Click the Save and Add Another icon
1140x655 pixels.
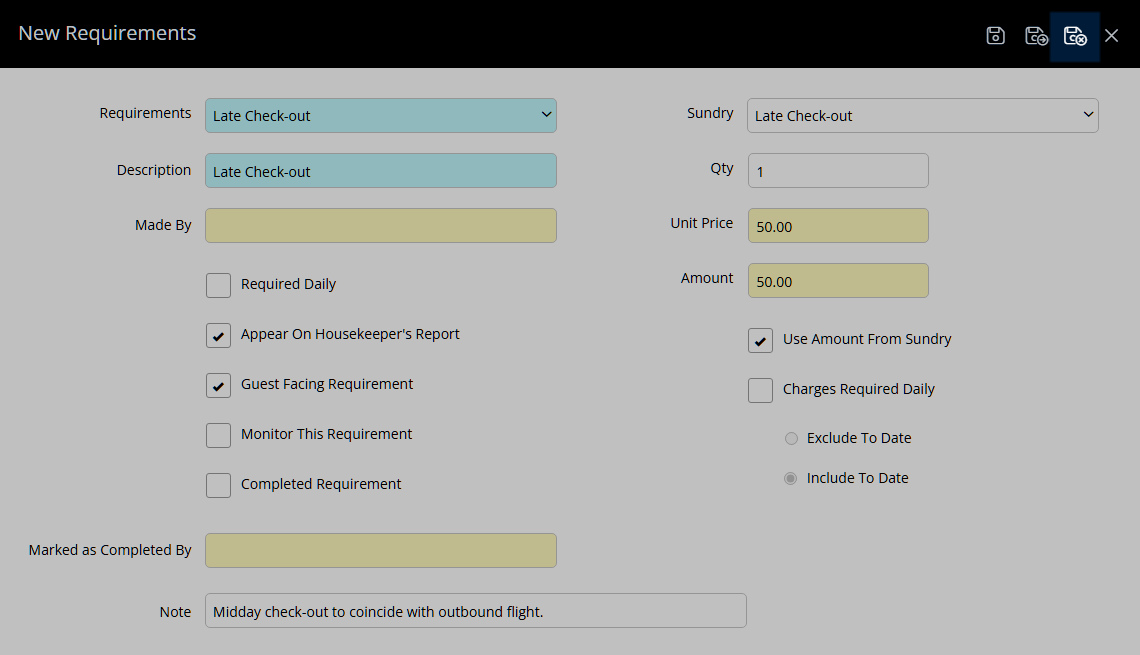point(1036,36)
